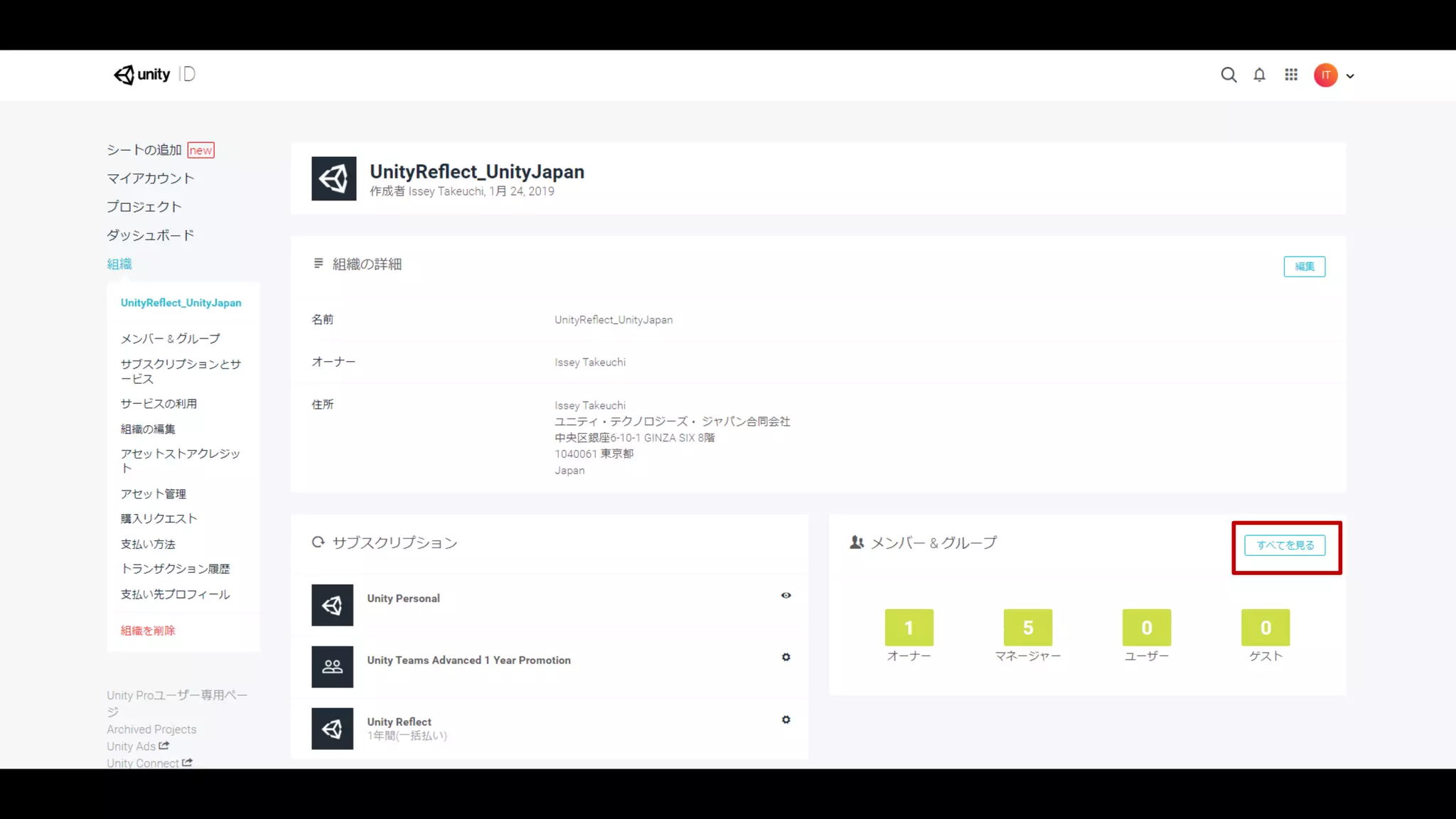Viewport: 1456px width, 819px height.
Task: Open search with magnifier icon
Action: coord(1228,75)
